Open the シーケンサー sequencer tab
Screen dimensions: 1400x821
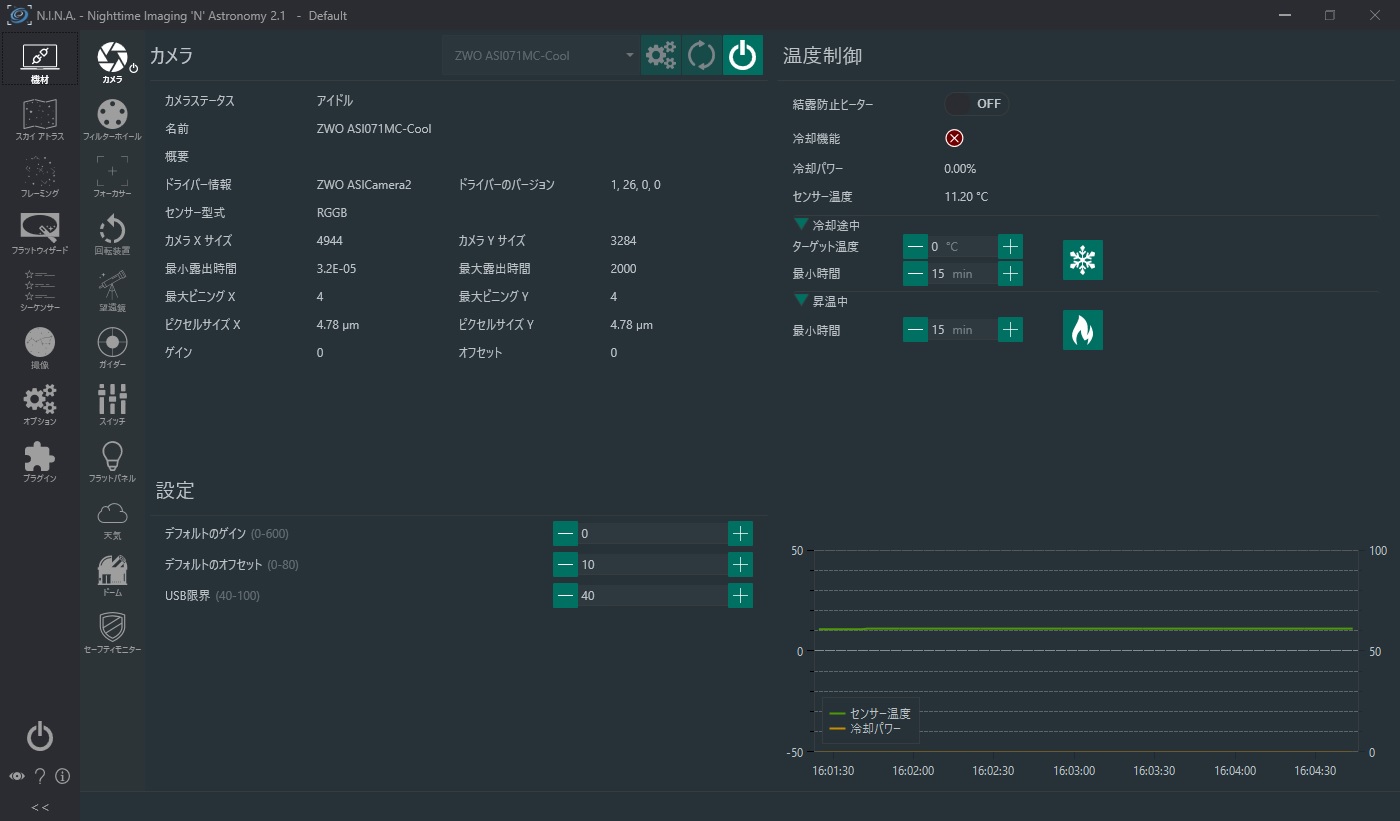pos(40,289)
